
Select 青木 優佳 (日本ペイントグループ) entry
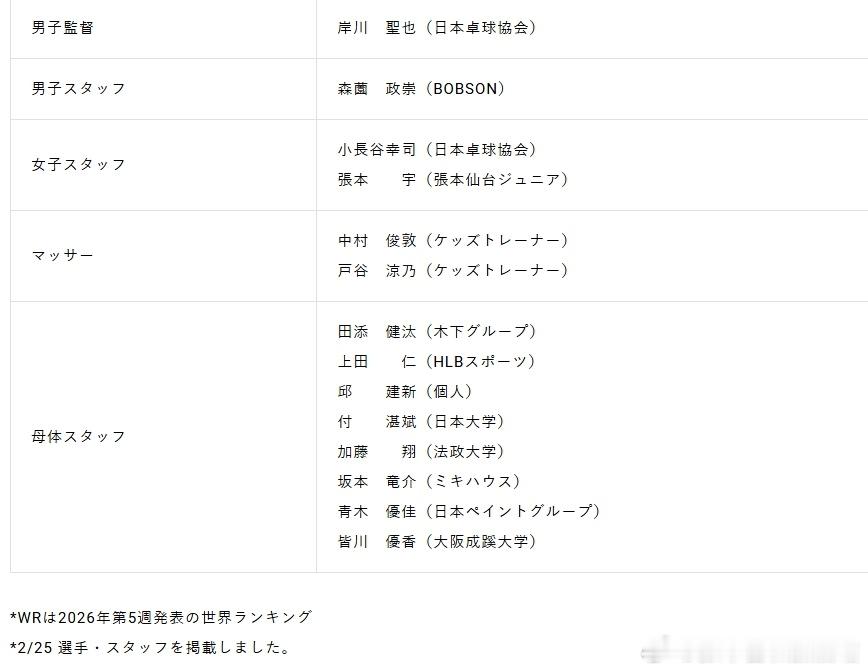tap(469, 511)
